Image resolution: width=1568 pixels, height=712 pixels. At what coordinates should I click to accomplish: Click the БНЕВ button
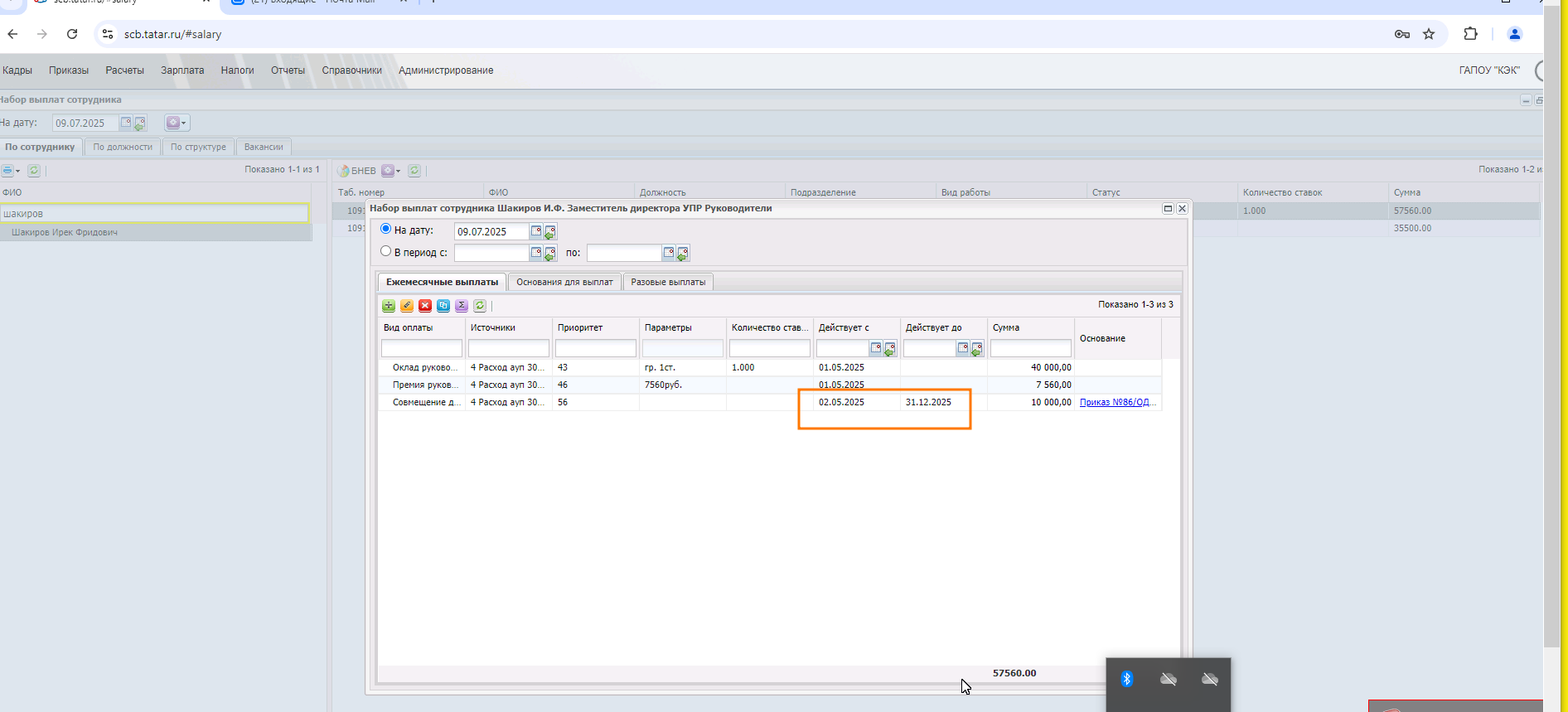point(357,171)
